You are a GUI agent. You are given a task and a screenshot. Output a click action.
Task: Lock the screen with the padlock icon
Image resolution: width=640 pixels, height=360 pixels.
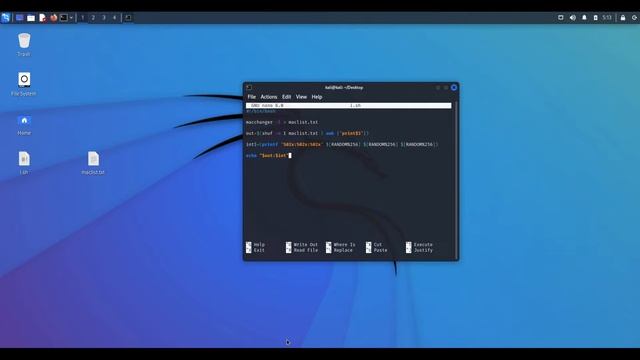[x=623, y=18]
